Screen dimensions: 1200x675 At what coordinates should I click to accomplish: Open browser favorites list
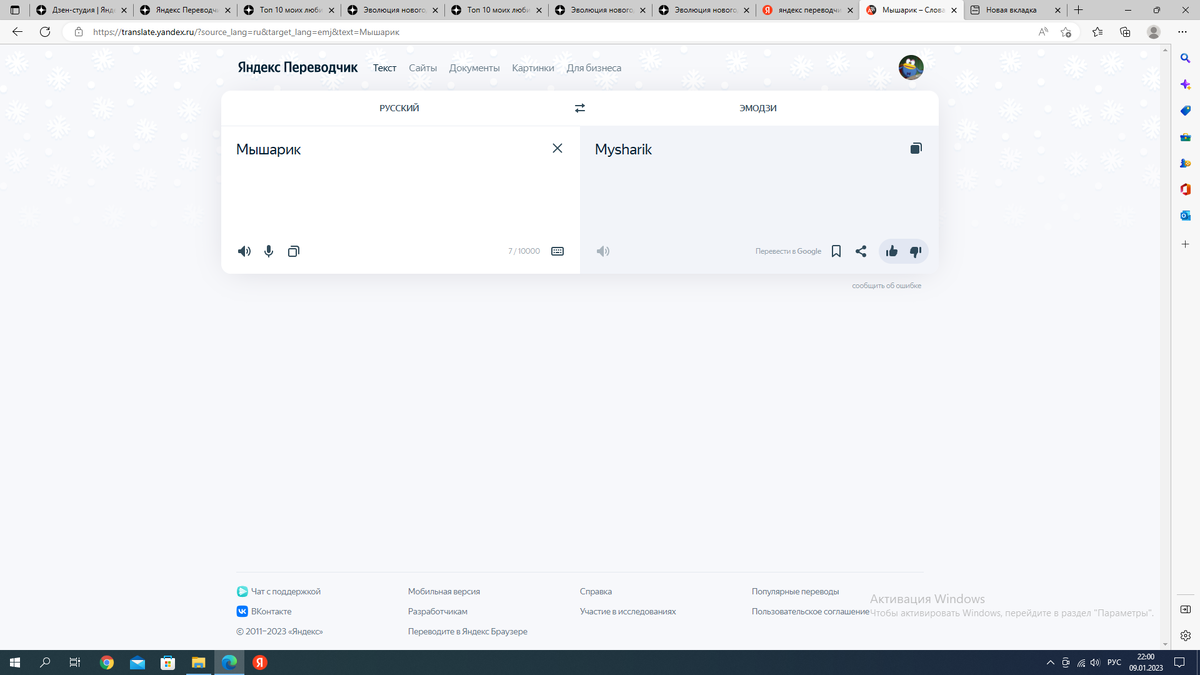(x=1097, y=32)
